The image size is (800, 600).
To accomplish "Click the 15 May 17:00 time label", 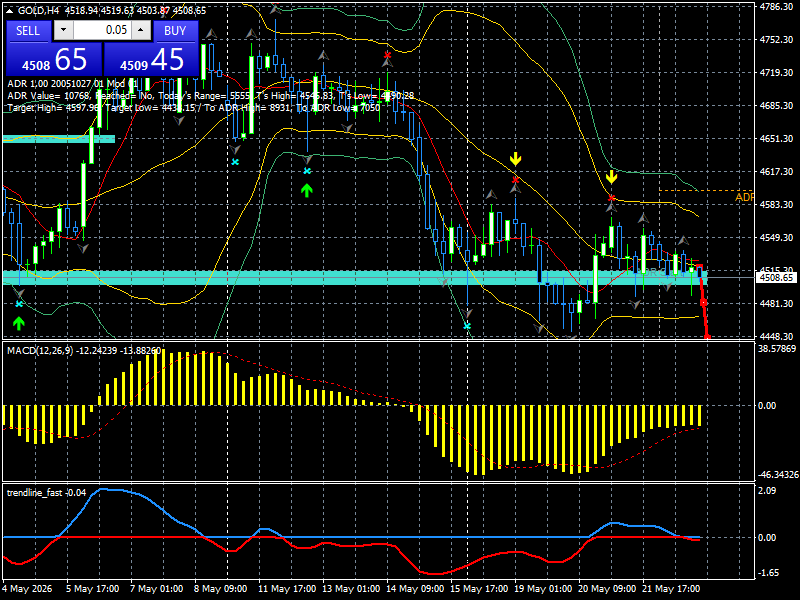I will click(x=479, y=589).
